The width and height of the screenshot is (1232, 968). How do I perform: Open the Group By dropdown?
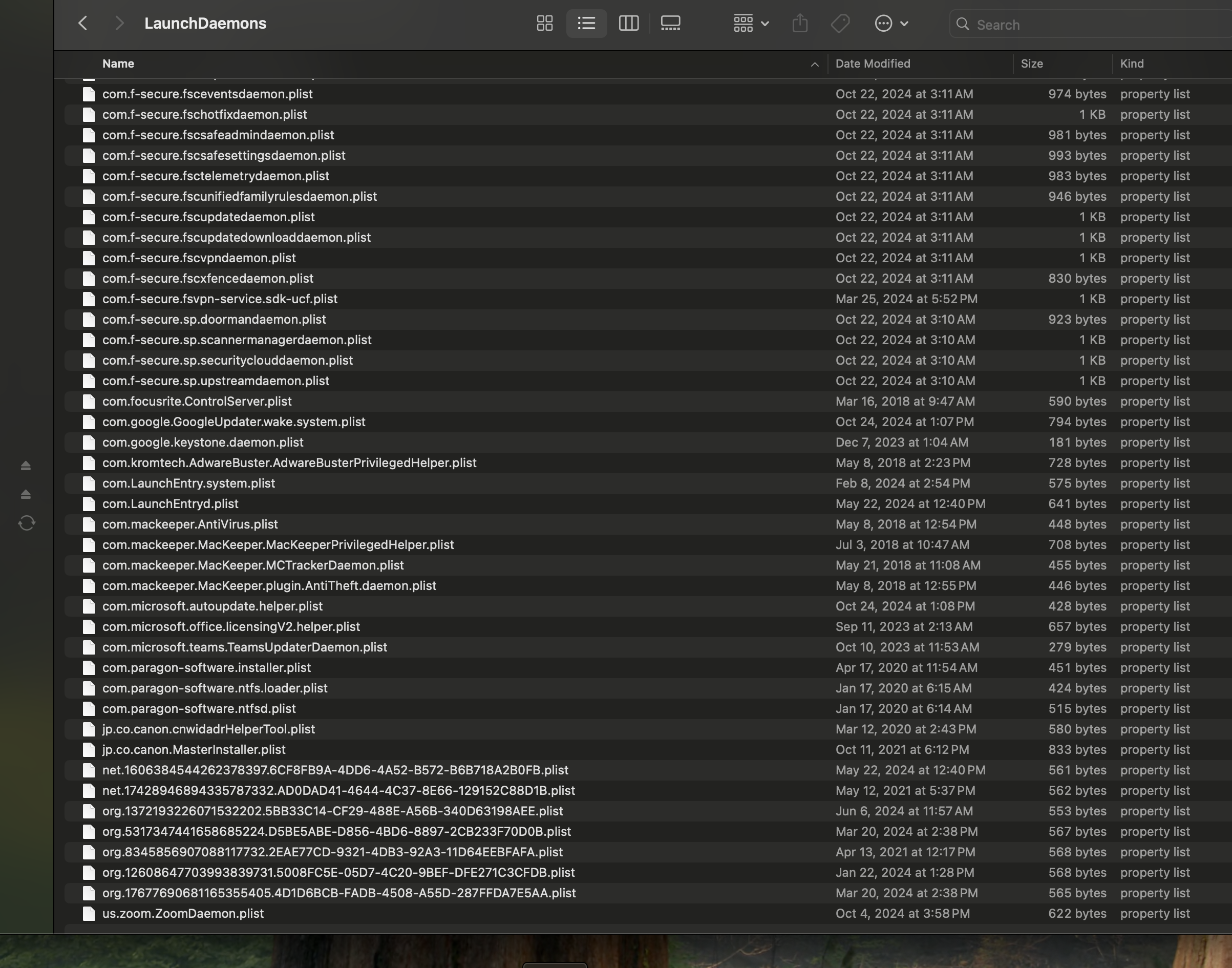click(751, 23)
